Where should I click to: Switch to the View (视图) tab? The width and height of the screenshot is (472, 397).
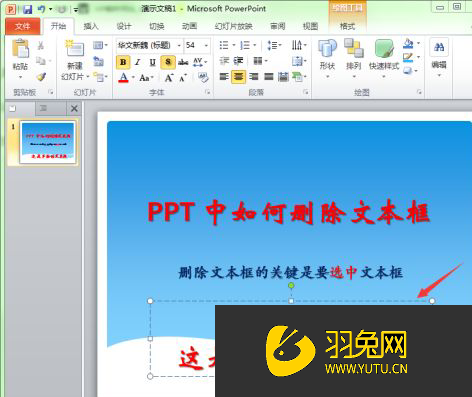point(310,26)
